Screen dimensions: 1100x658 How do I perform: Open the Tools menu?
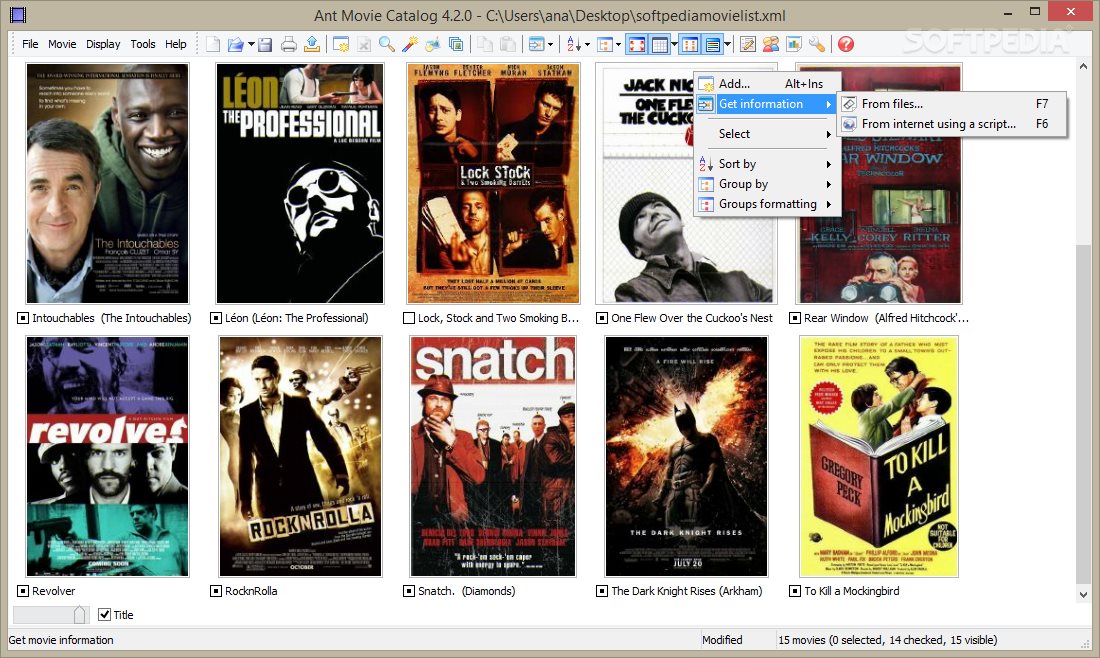click(x=143, y=44)
